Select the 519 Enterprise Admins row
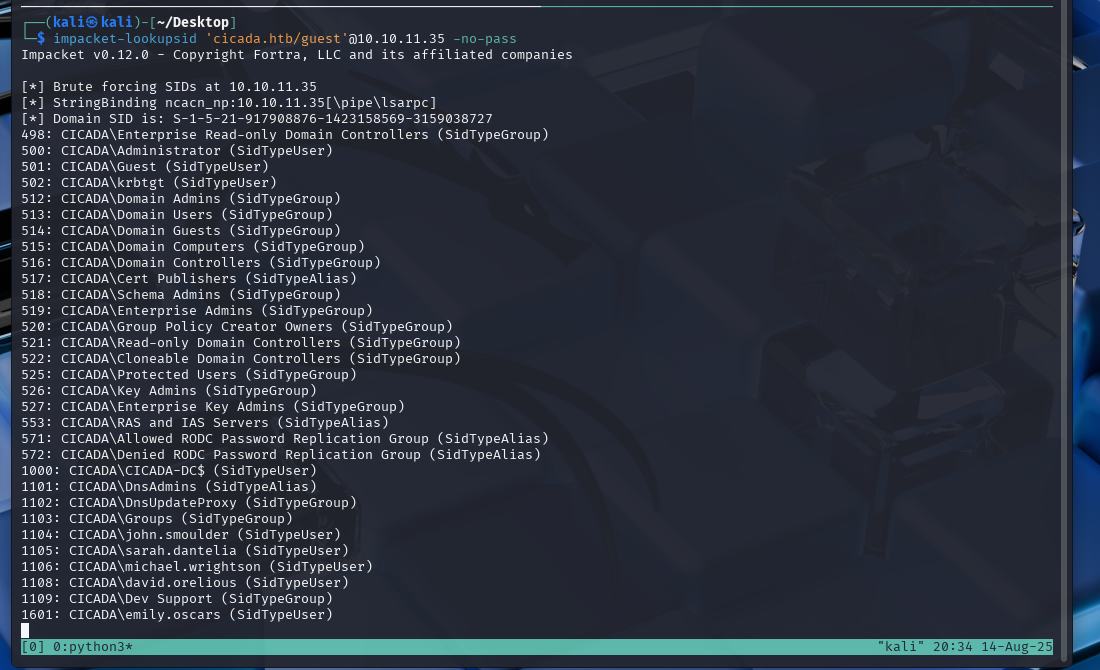Viewport: 1100px width, 670px height. [x=197, y=311]
